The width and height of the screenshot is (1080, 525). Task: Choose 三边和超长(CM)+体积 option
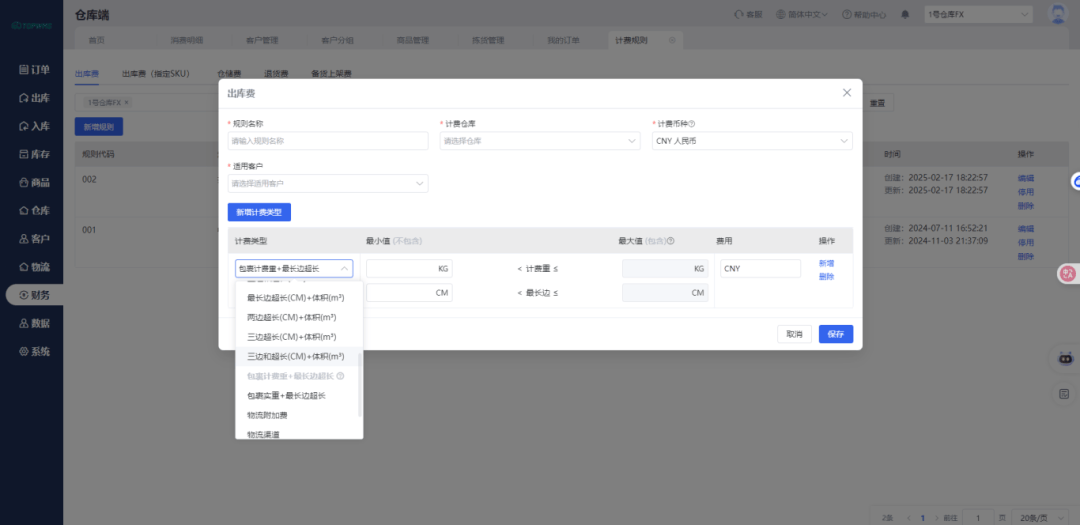(x=296, y=356)
